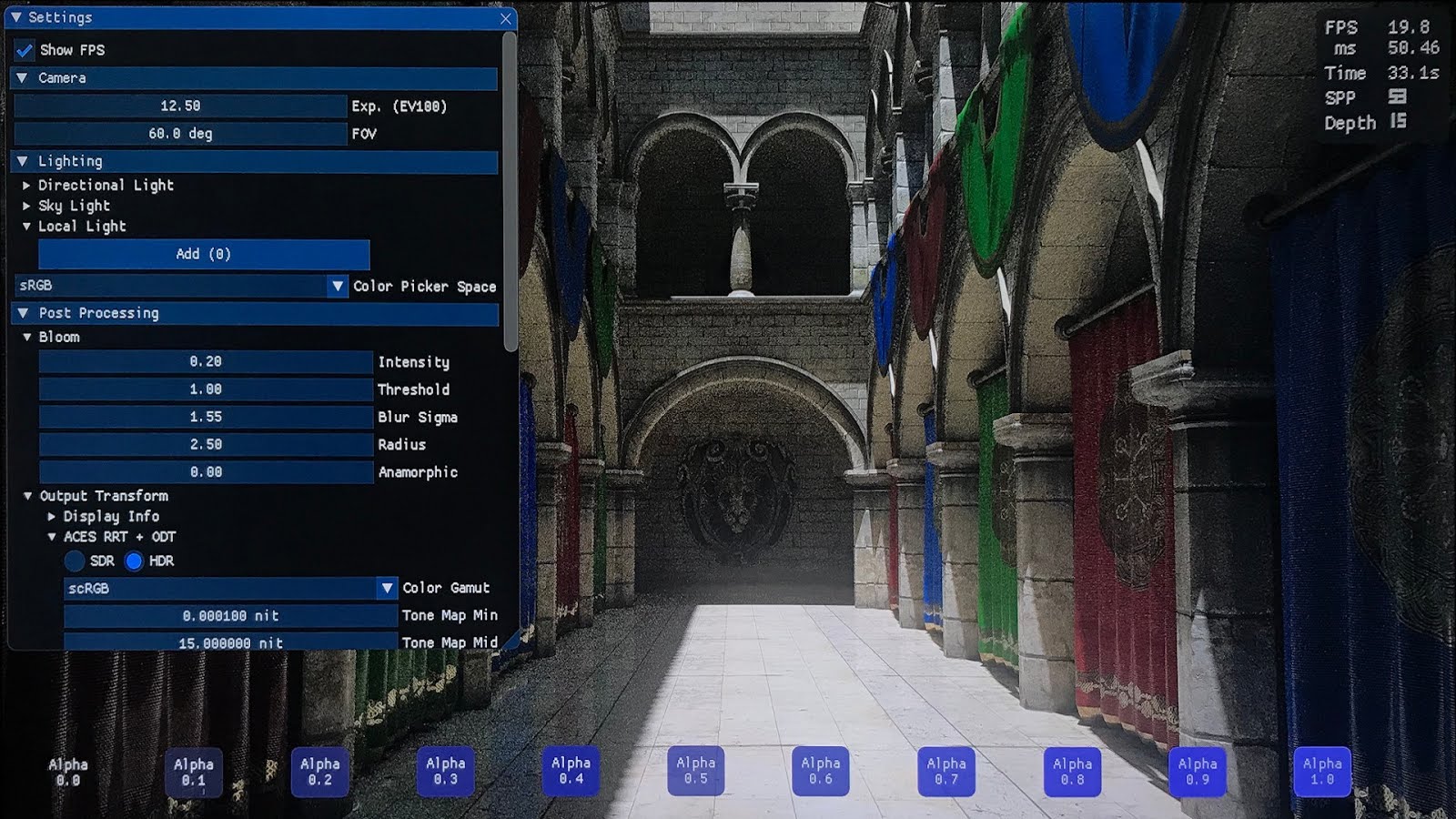Click the Alpha 0.2 button
Image resolution: width=1456 pixels, height=819 pixels.
[319, 773]
